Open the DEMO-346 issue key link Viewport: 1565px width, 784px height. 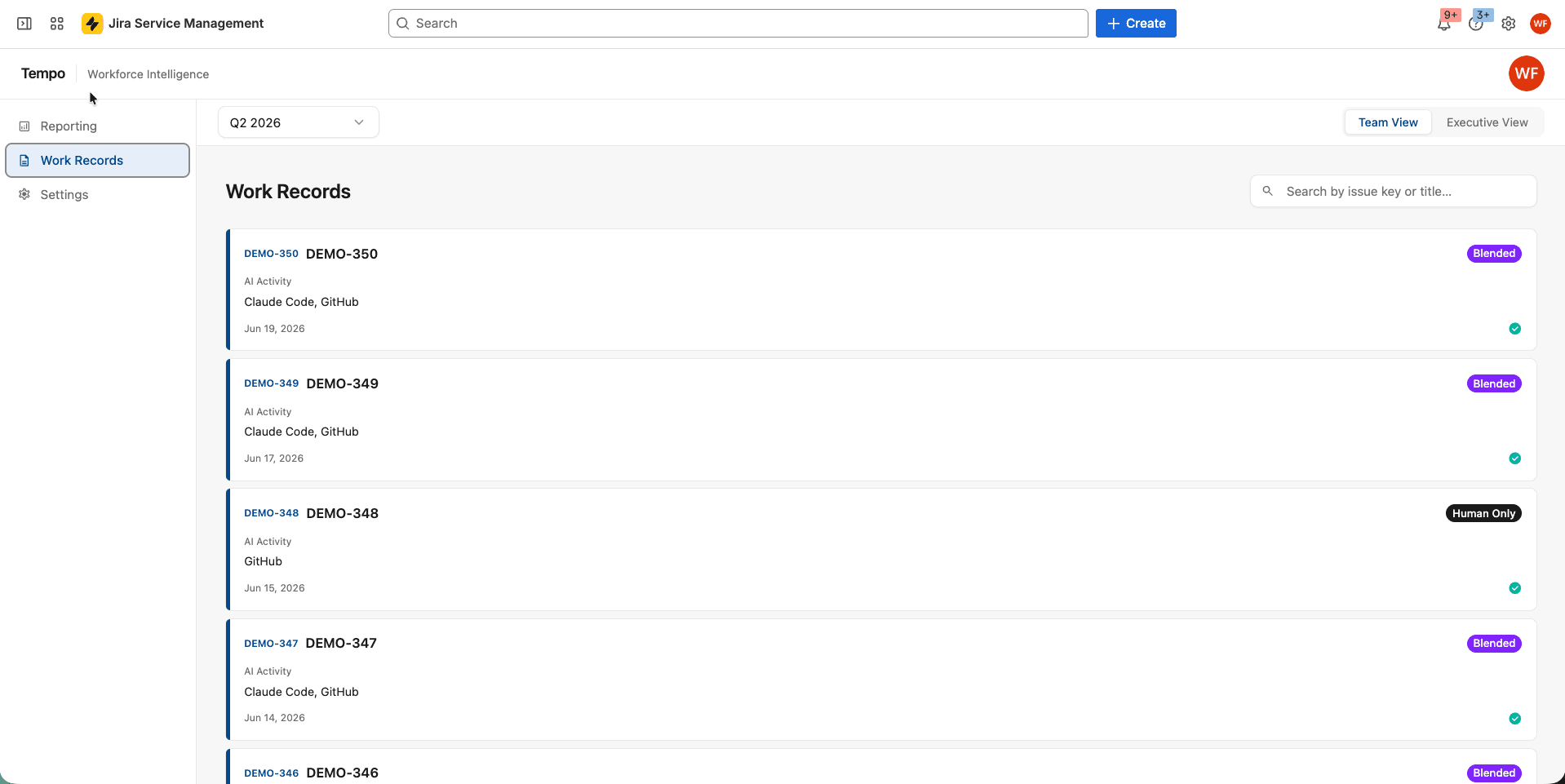(x=272, y=773)
